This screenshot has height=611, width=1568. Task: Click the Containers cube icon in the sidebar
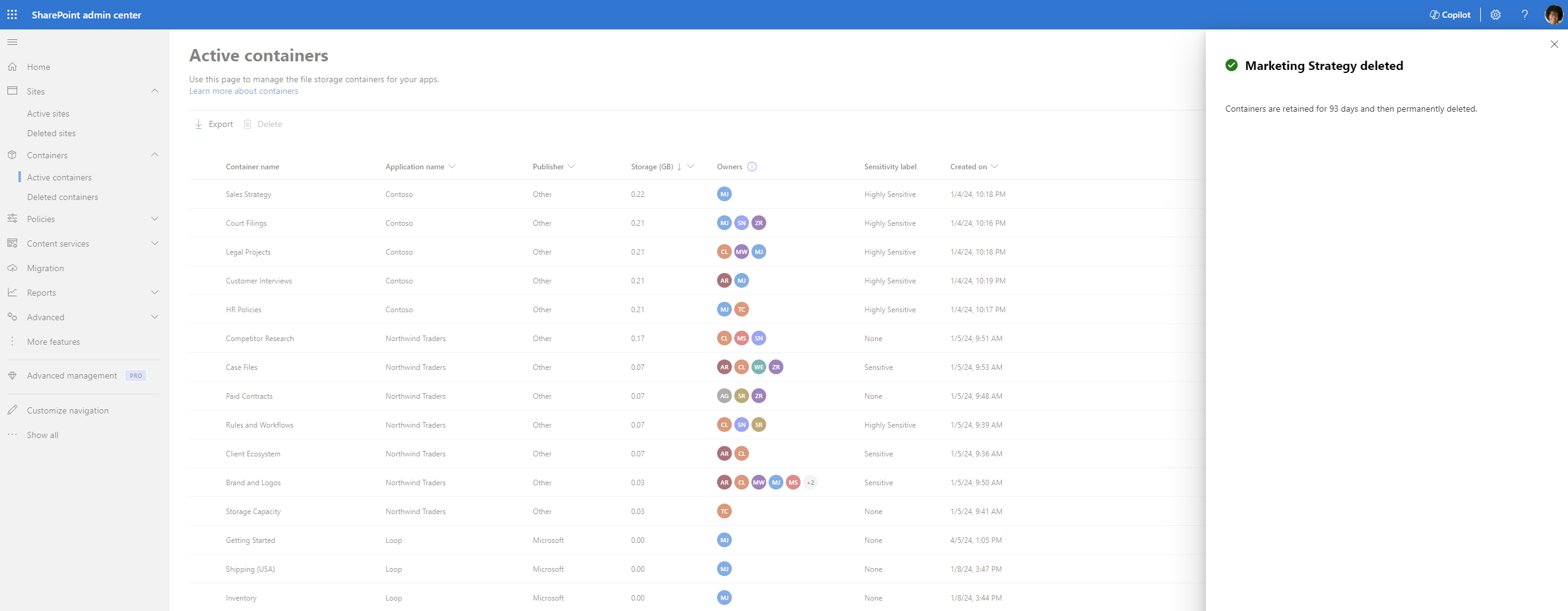(12, 155)
